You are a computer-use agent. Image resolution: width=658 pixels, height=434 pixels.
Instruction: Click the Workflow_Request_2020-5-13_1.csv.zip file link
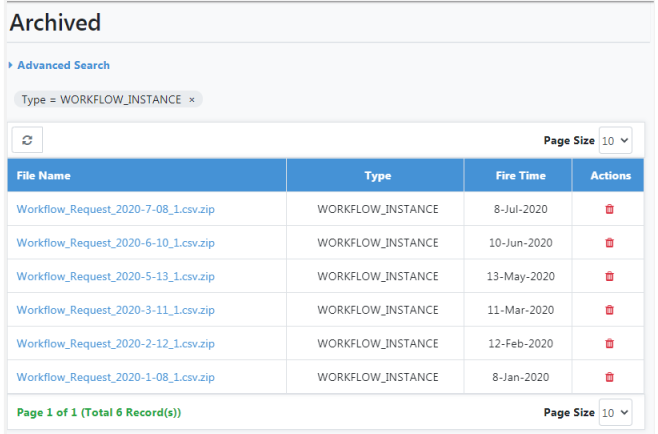pos(116,276)
